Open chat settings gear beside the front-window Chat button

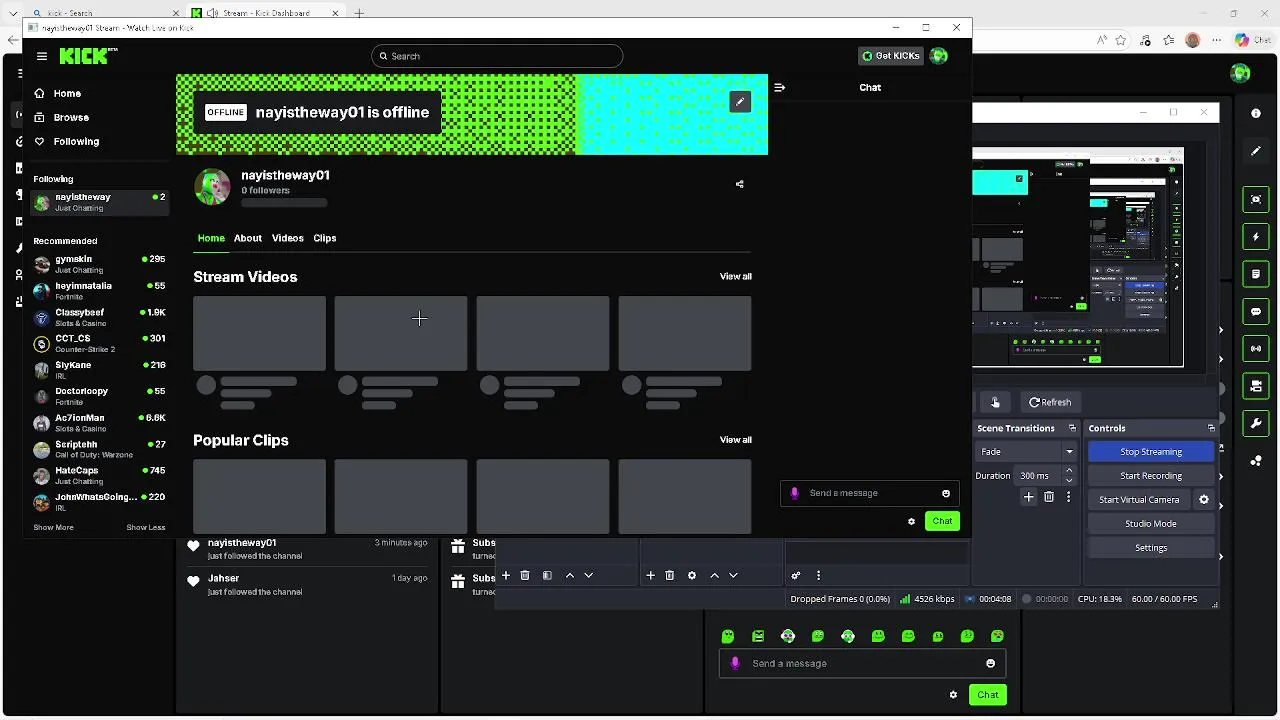pos(911,521)
